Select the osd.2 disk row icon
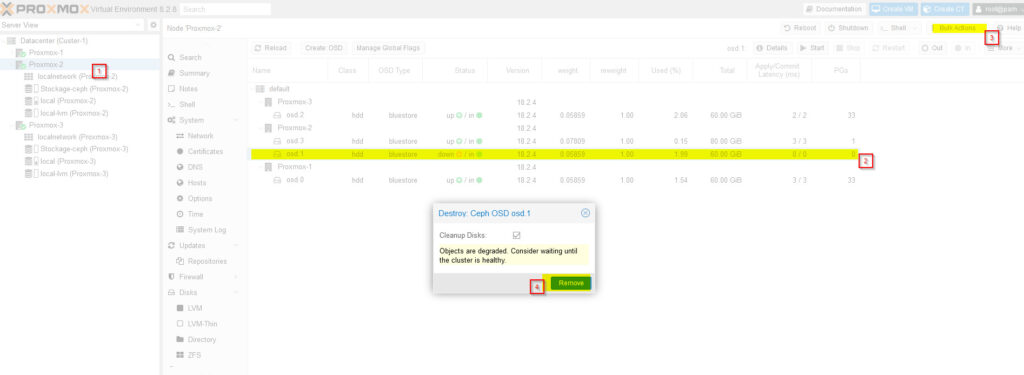Viewport: 1024px width, 375px height. (277, 115)
